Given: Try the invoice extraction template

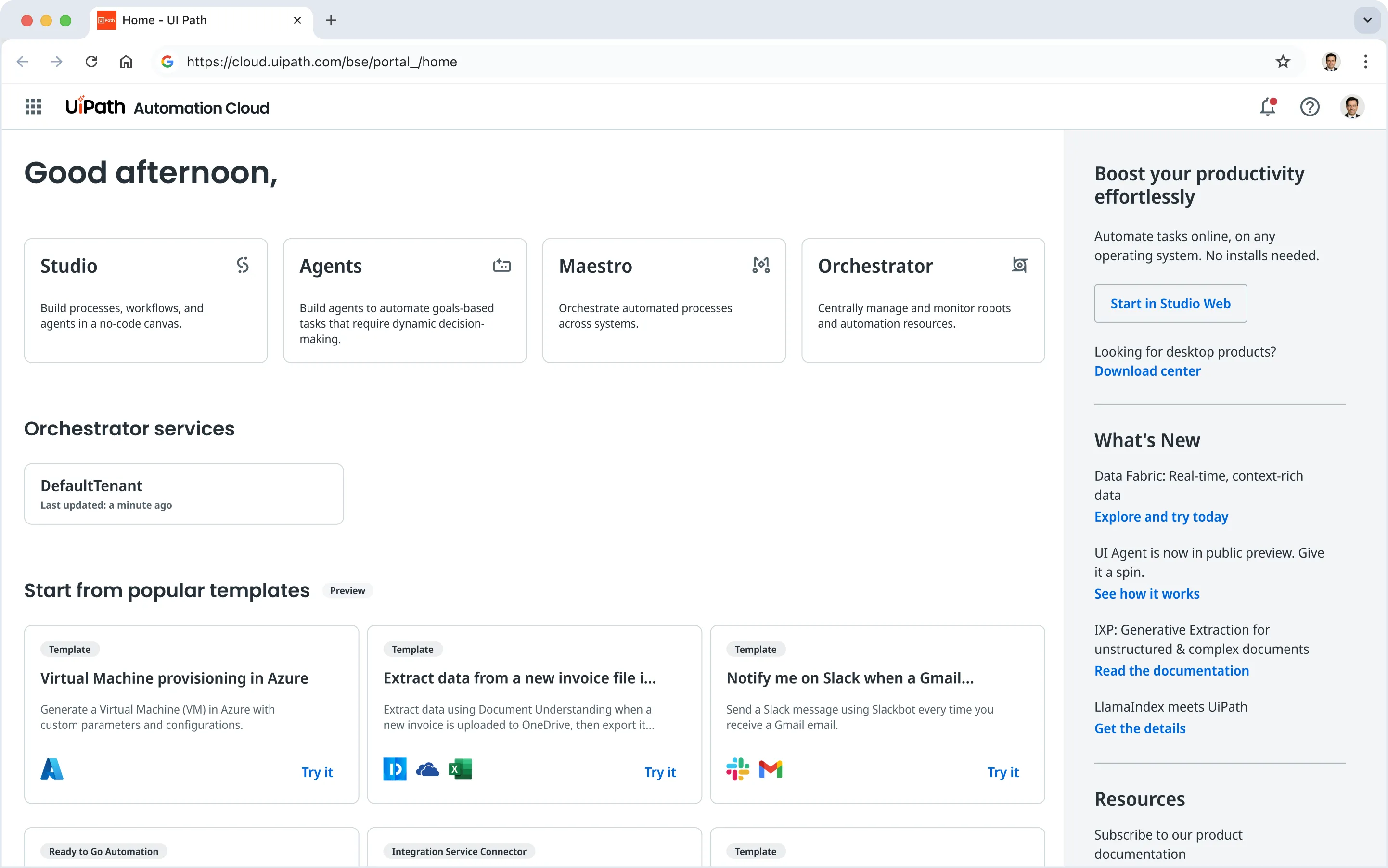Looking at the screenshot, I should pyautogui.click(x=660, y=772).
